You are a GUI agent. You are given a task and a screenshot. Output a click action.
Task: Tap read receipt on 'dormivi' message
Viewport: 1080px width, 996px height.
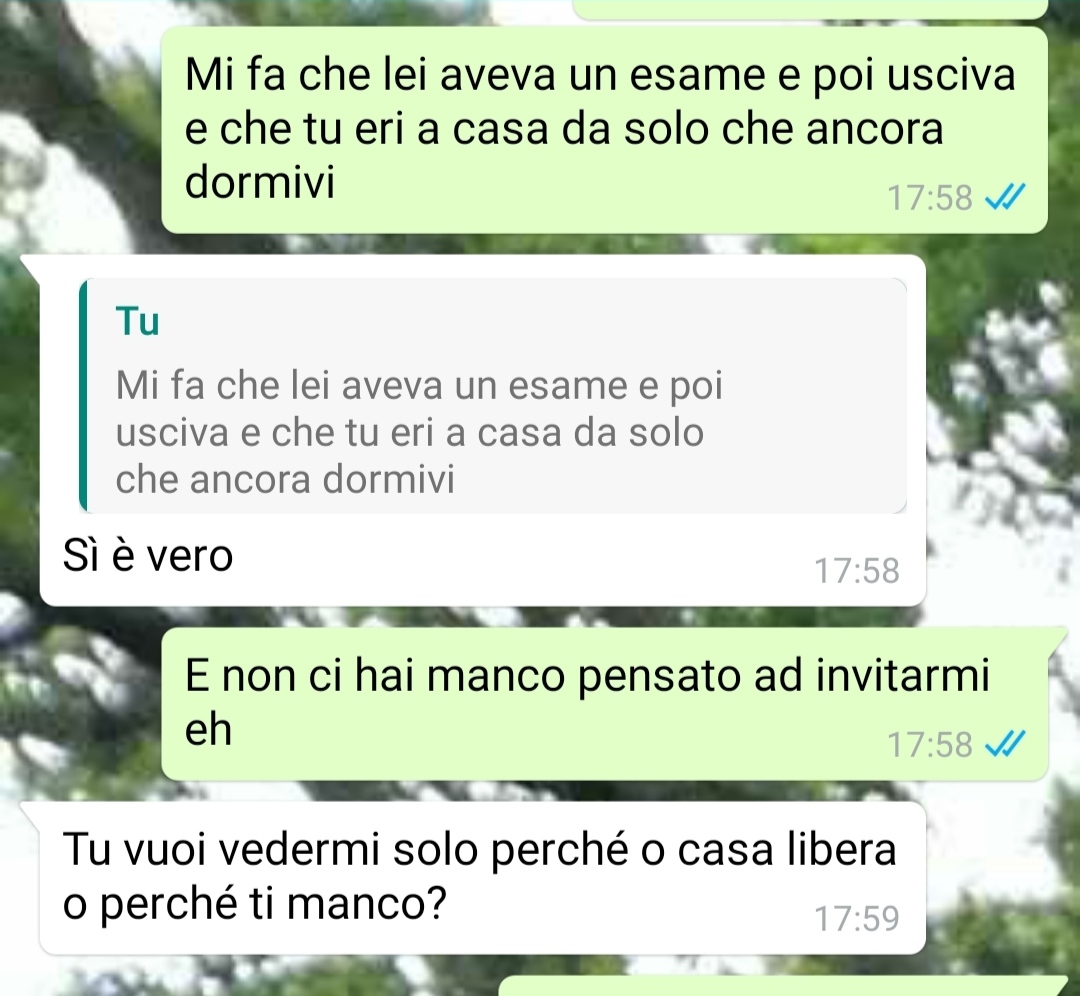[1005, 197]
